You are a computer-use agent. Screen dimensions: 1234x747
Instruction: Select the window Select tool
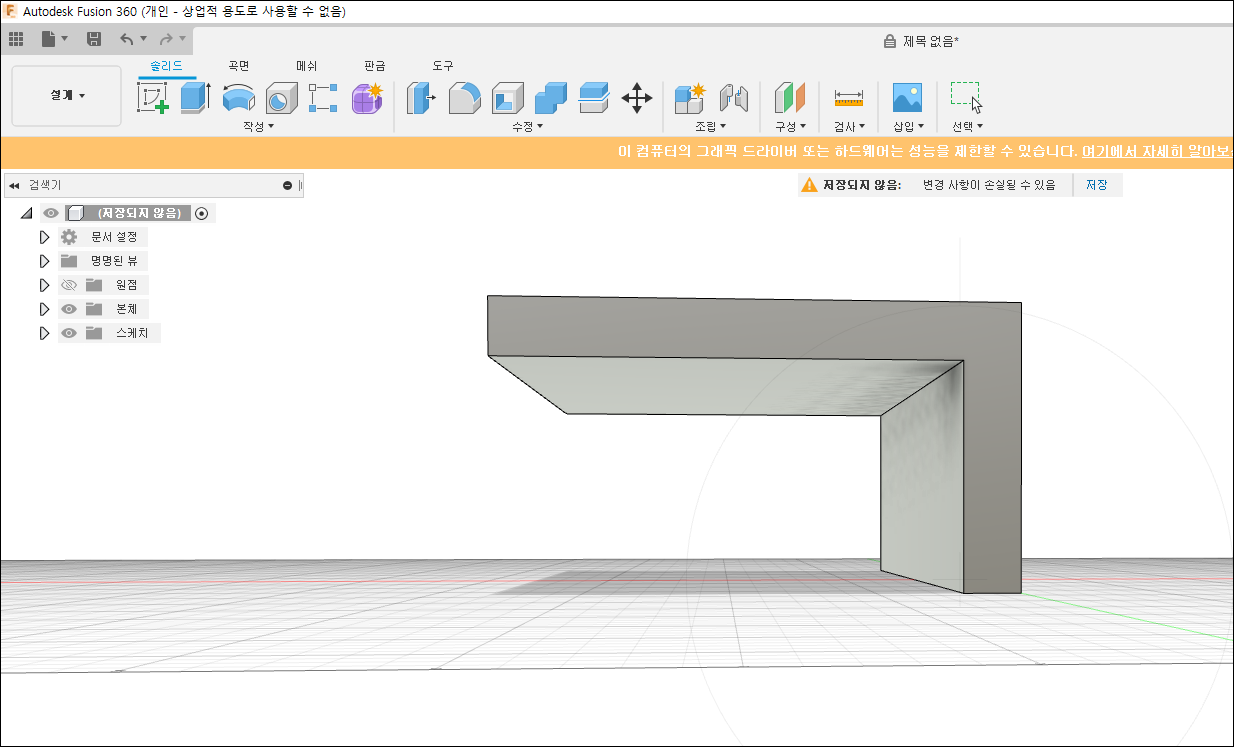pyautogui.click(x=966, y=98)
